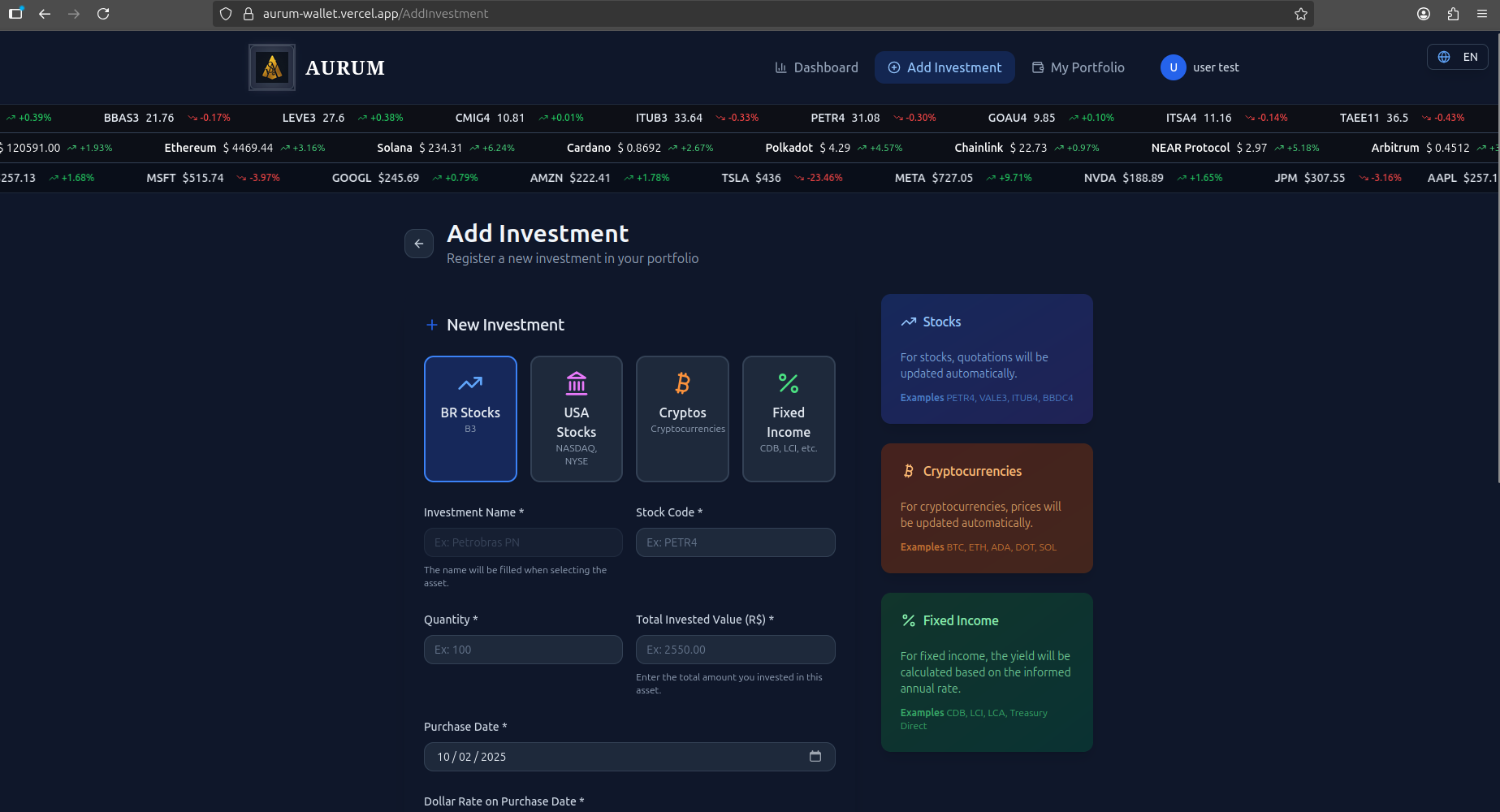1500x812 pixels.
Task: Focus the Stock Code field
Action: [735, 542]
